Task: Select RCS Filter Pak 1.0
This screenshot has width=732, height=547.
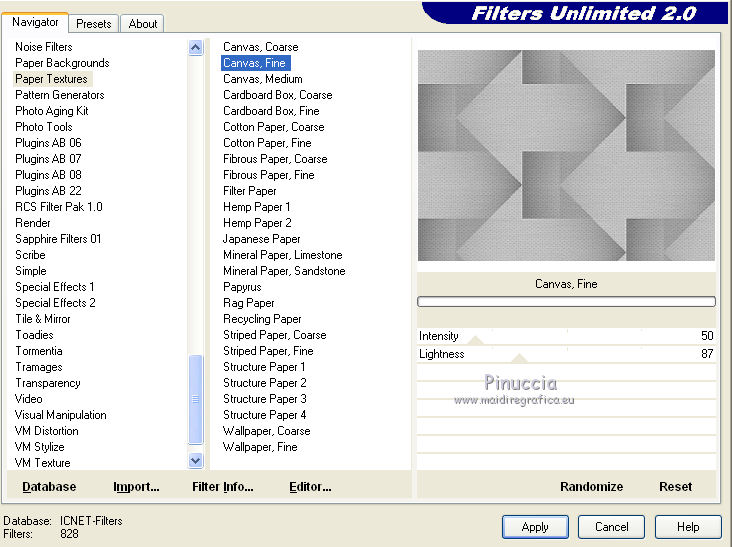Action: [59, 206]
